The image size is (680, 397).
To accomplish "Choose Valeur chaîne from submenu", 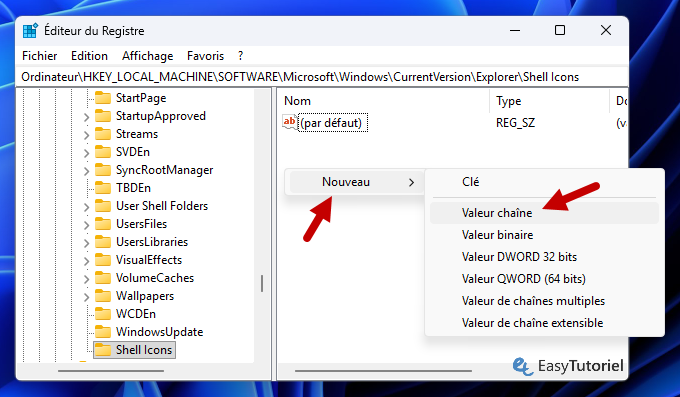I will (544, 213).
